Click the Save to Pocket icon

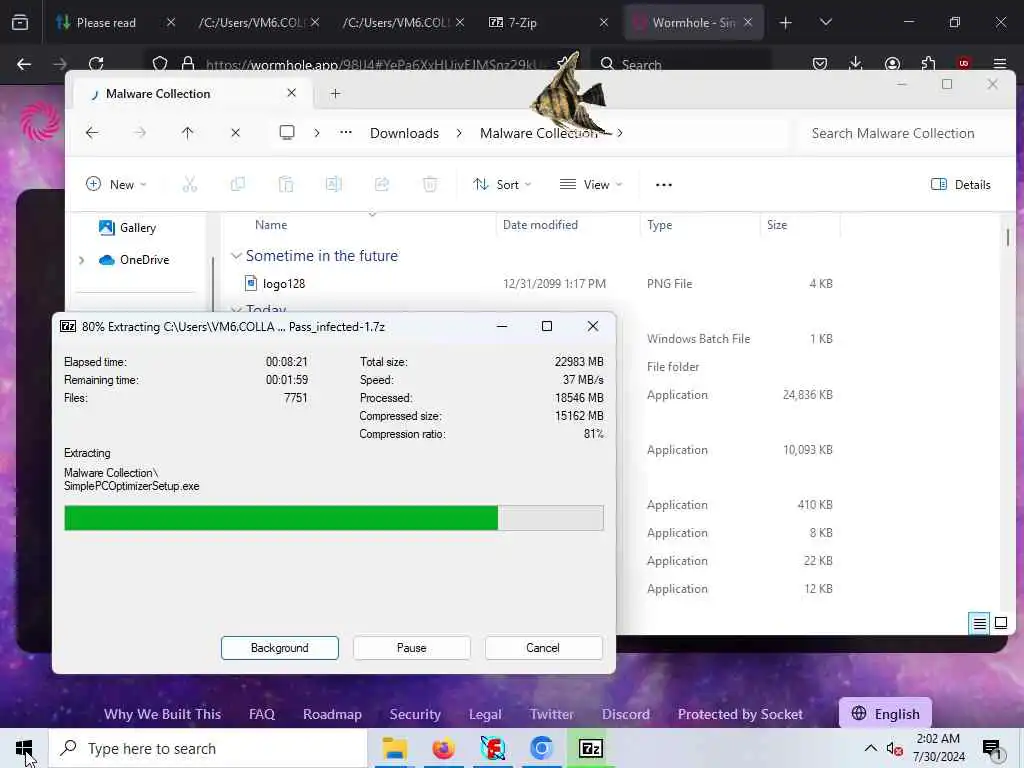tap(820, 63)
